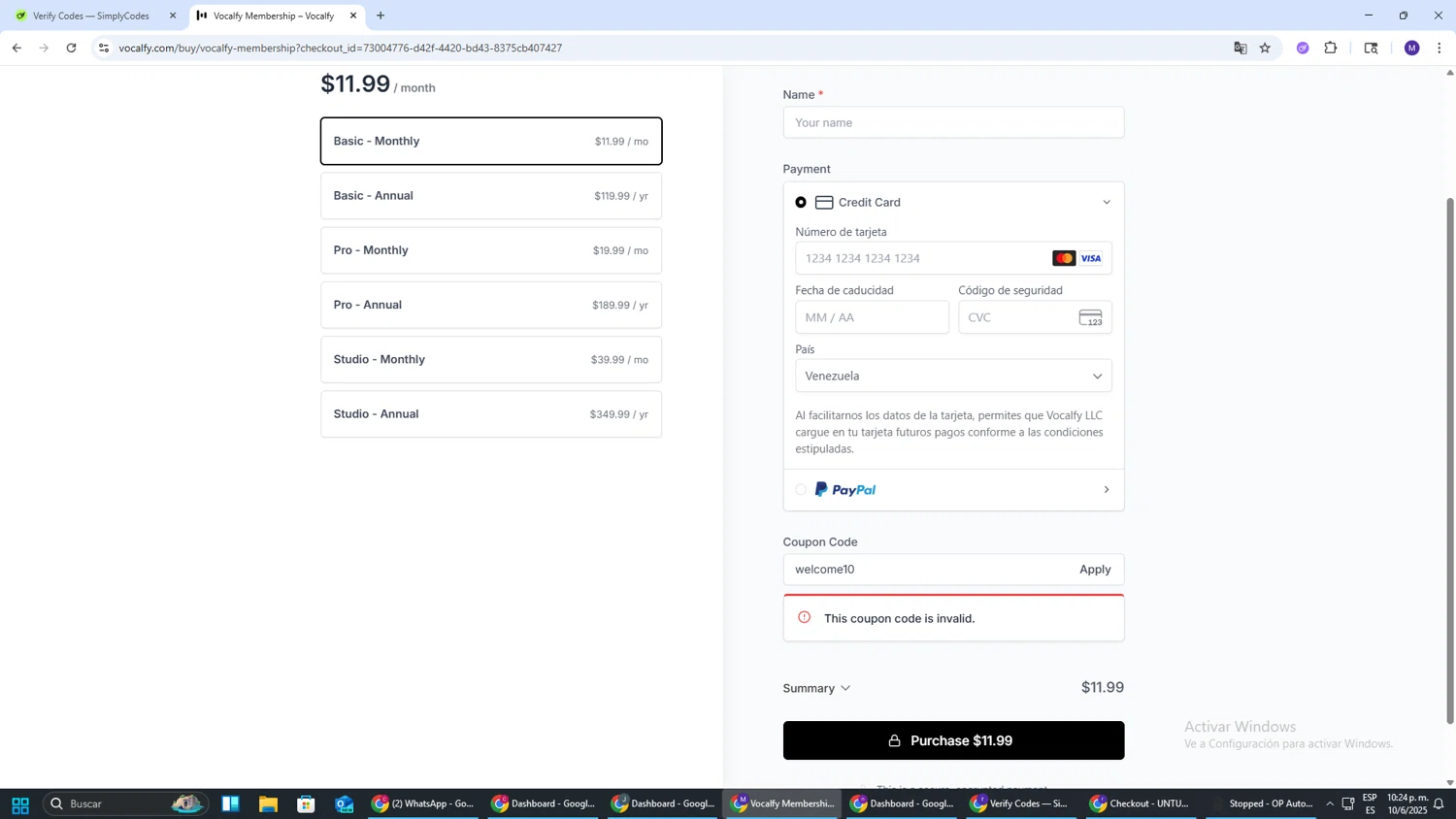Choose the Basic - Annual plan
The image size is (1456, 819).
pos(491,195)
